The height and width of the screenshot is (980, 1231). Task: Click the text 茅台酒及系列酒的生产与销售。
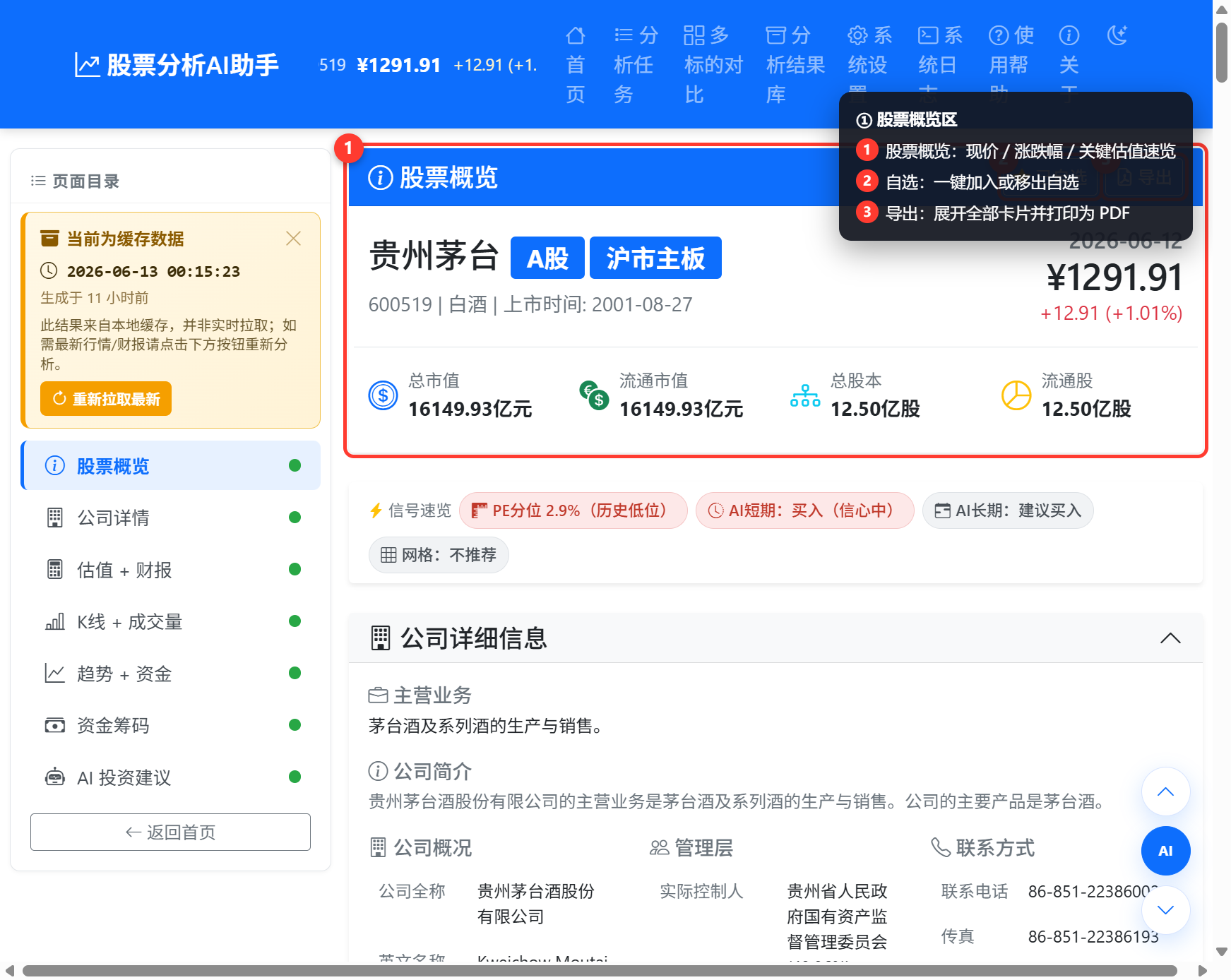tap(488, 726)
